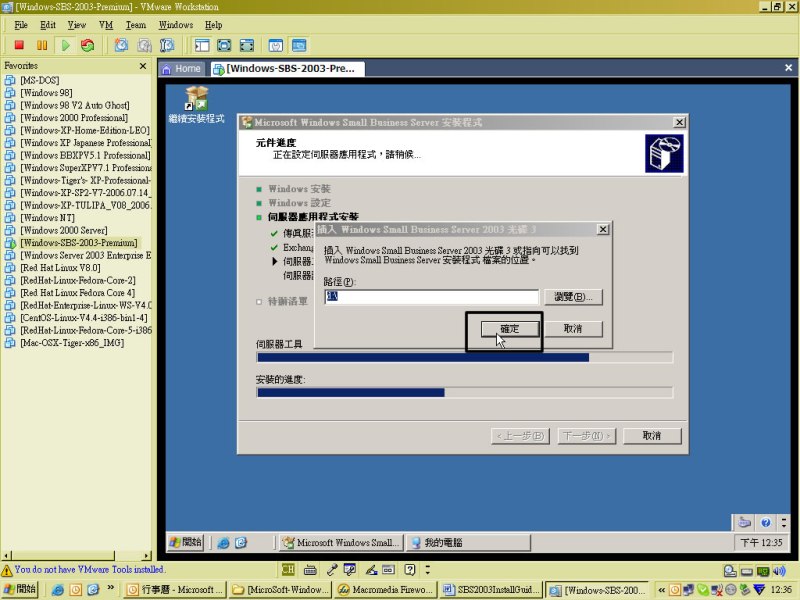Select [Windows 2000 Server] in Favorites
The width and height of the screenshot is (800, 600).
coord(64,231)
